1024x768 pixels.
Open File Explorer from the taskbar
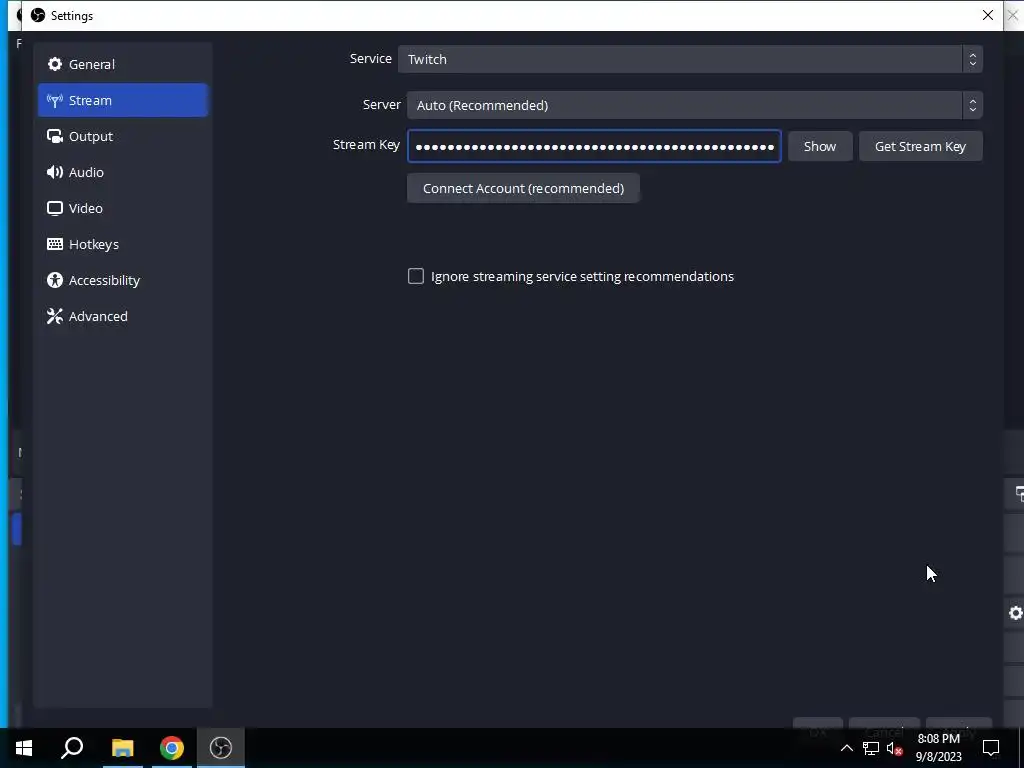pos(122,748)
